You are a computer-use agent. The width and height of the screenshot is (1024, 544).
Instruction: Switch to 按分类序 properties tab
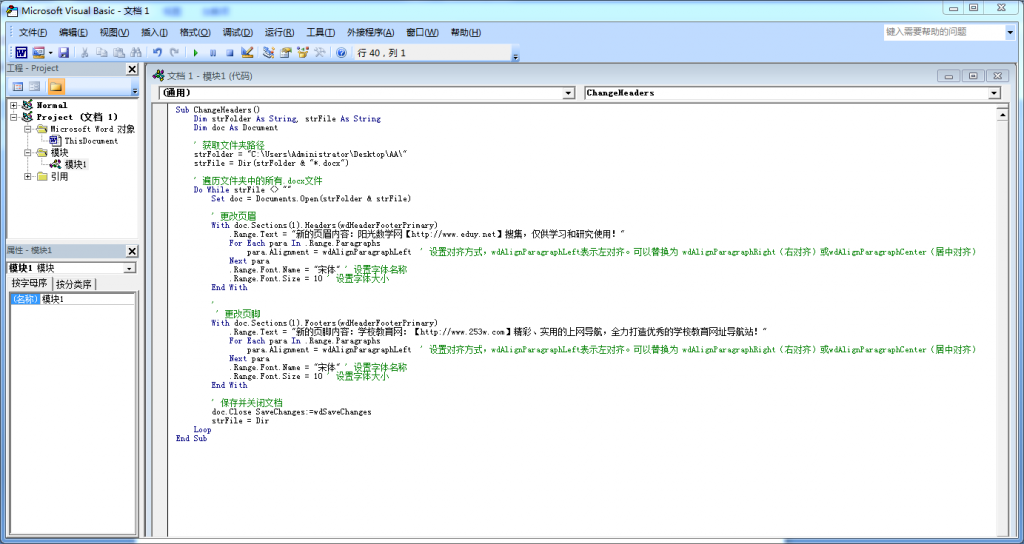click(x=75, y=284)
